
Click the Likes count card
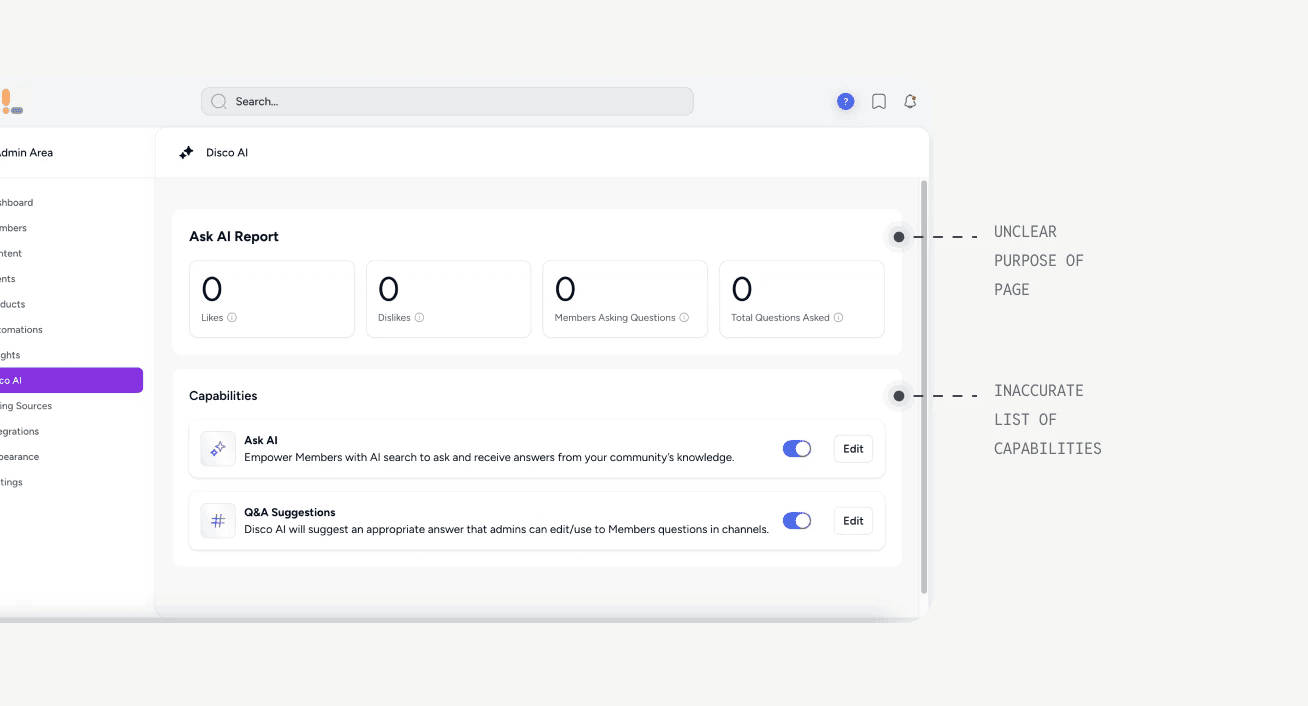click(x=272, y=299)
